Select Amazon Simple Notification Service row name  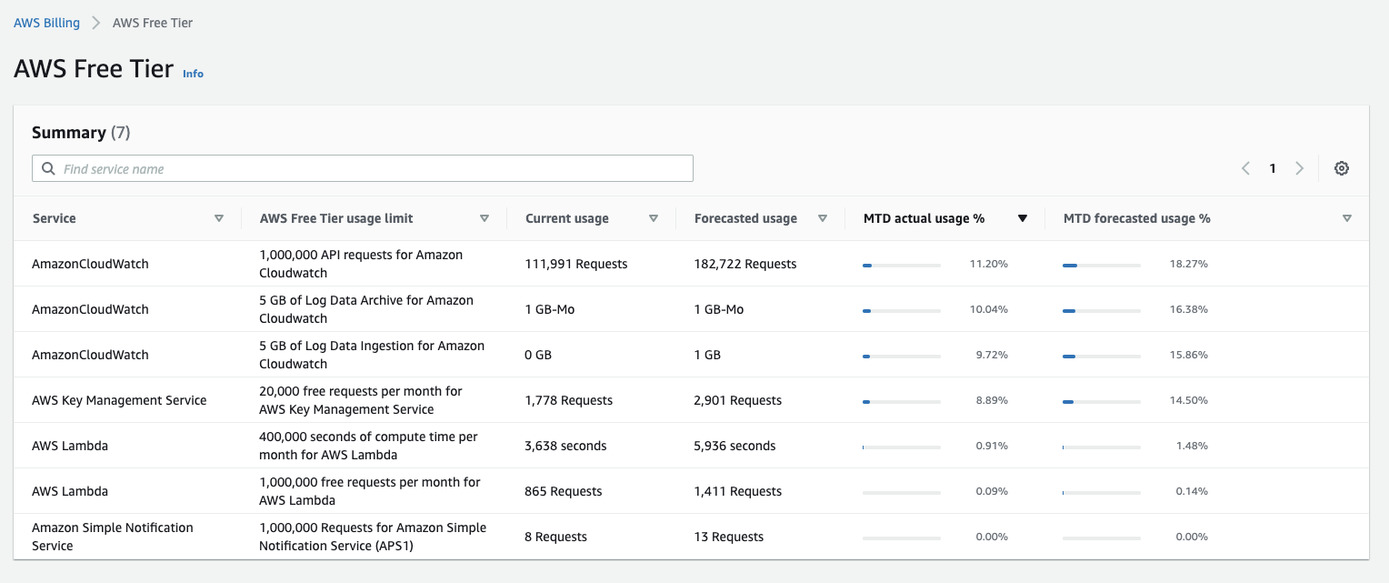113,536
